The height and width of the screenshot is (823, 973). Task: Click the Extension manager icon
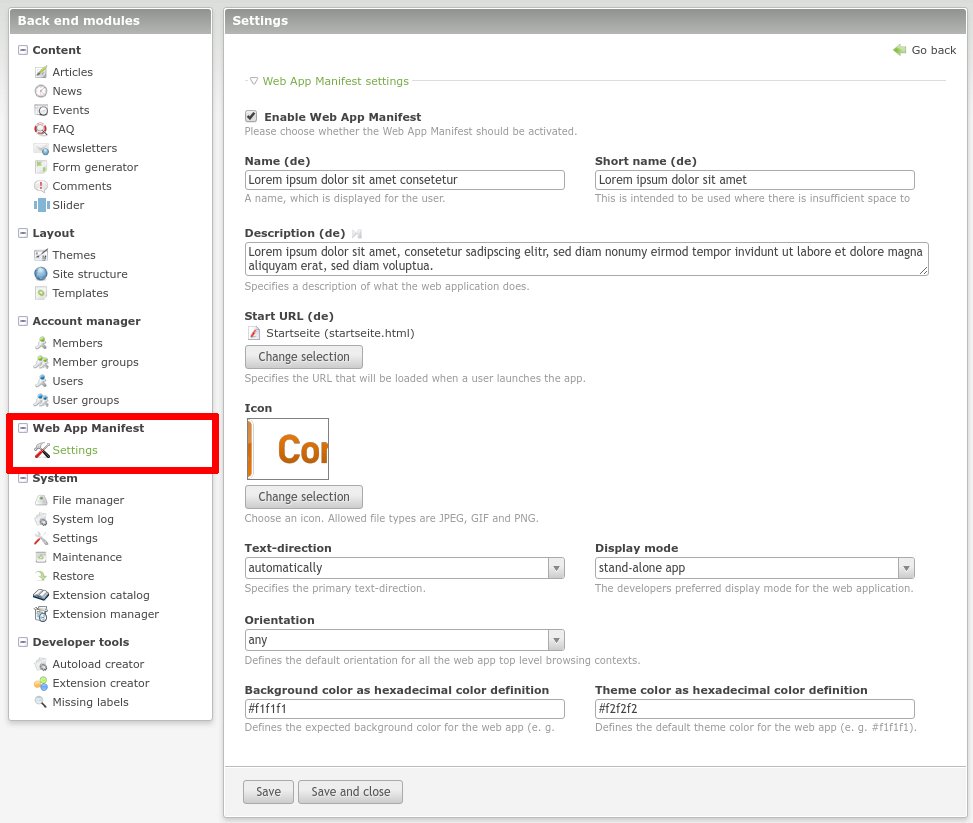coord(41,614)
